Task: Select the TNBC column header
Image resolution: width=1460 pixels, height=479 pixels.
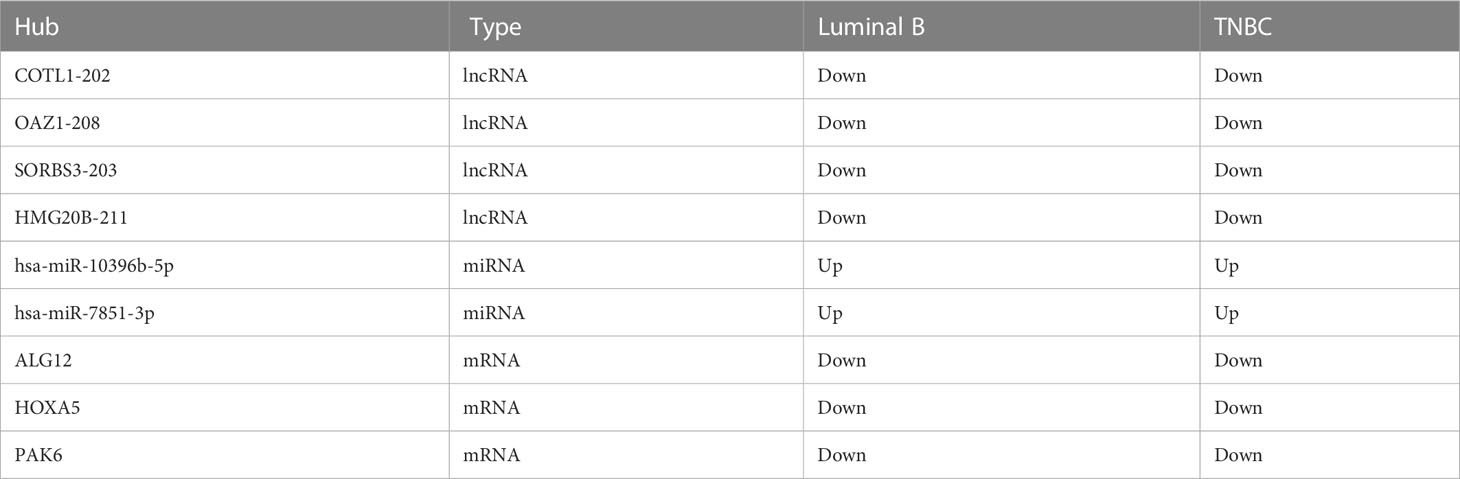Action: click(x=1241, y=27)
